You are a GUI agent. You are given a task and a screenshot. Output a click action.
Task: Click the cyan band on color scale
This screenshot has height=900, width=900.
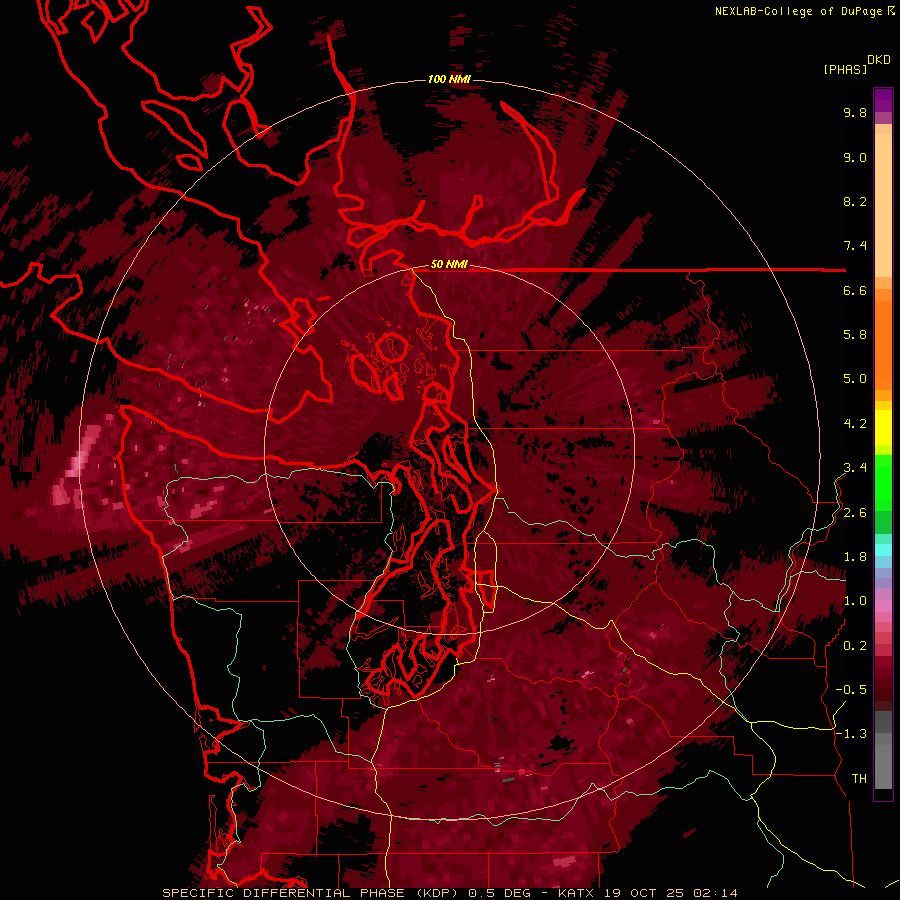(x=883, y=549)
